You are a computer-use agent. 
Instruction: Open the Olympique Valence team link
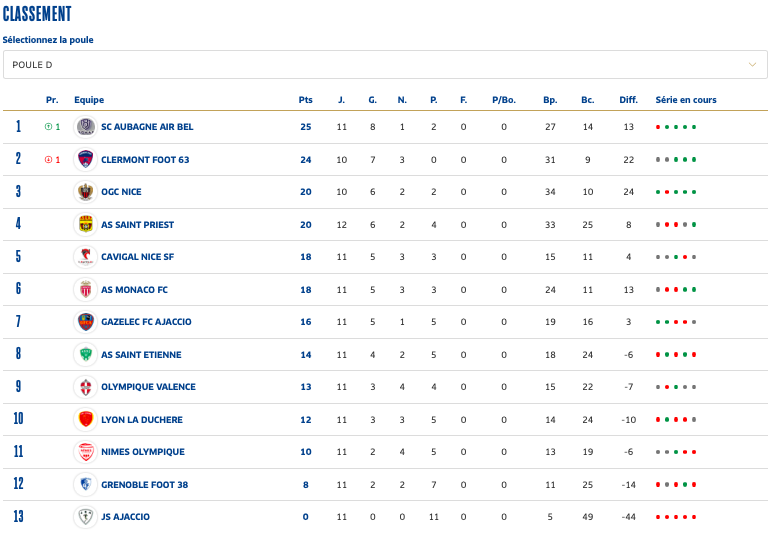tap(148, 387)
